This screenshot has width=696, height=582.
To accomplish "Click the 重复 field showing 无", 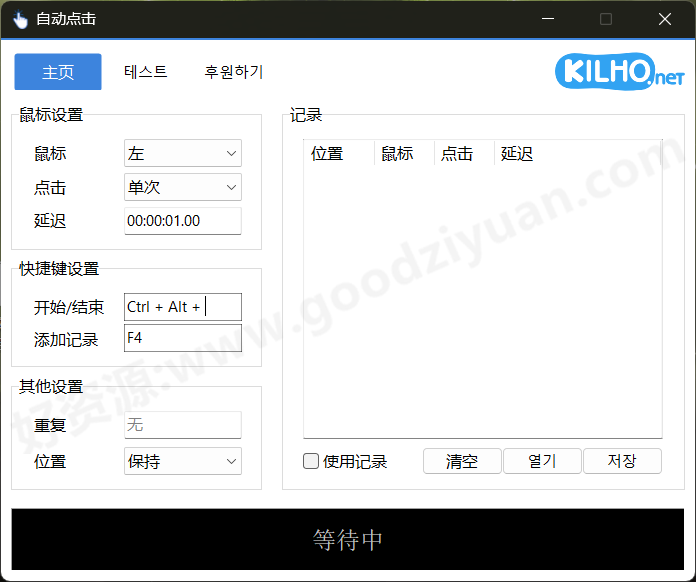I will (x=183, y=425).
